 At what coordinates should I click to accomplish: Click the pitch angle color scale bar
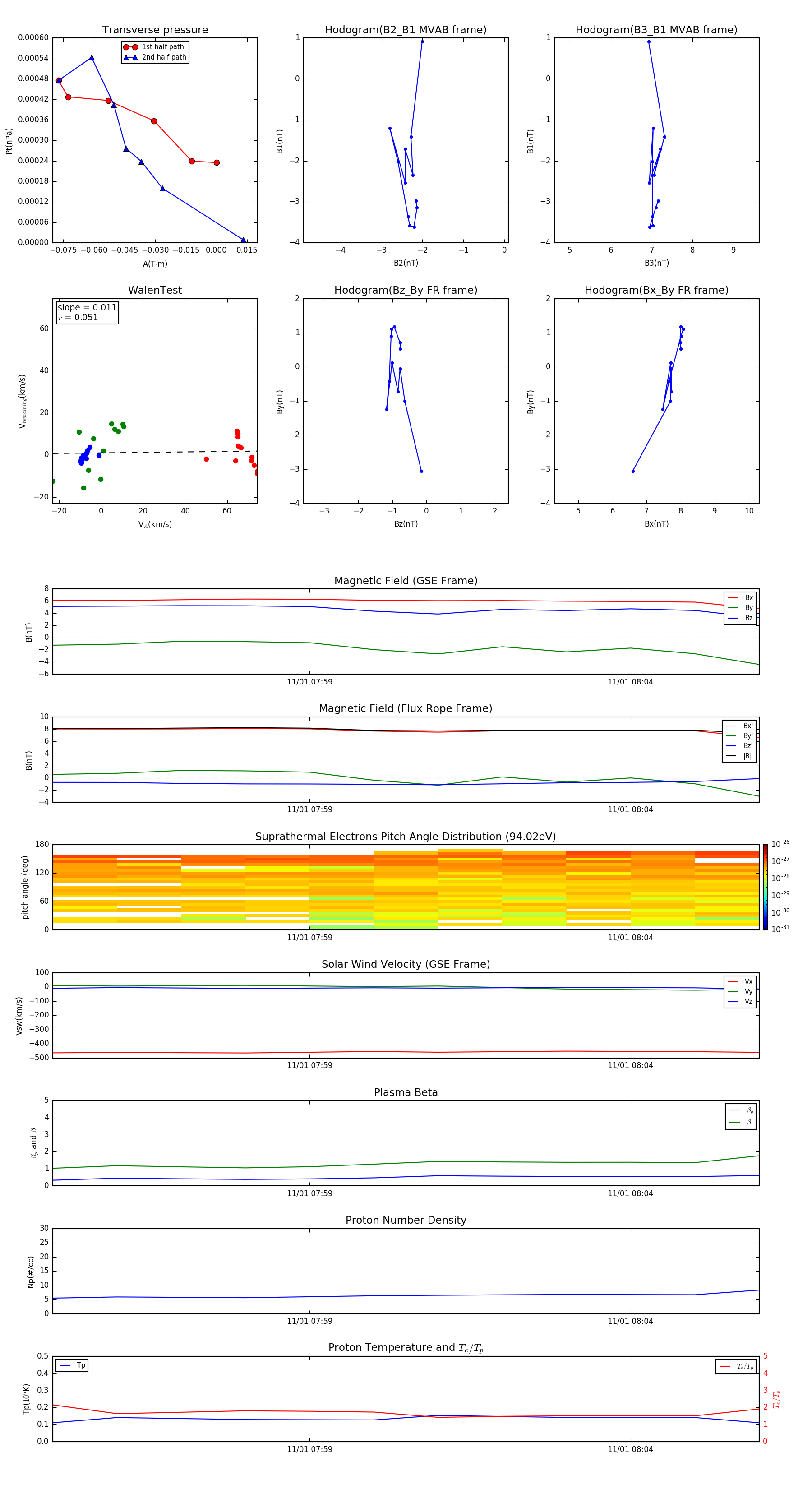coord(765,887)
